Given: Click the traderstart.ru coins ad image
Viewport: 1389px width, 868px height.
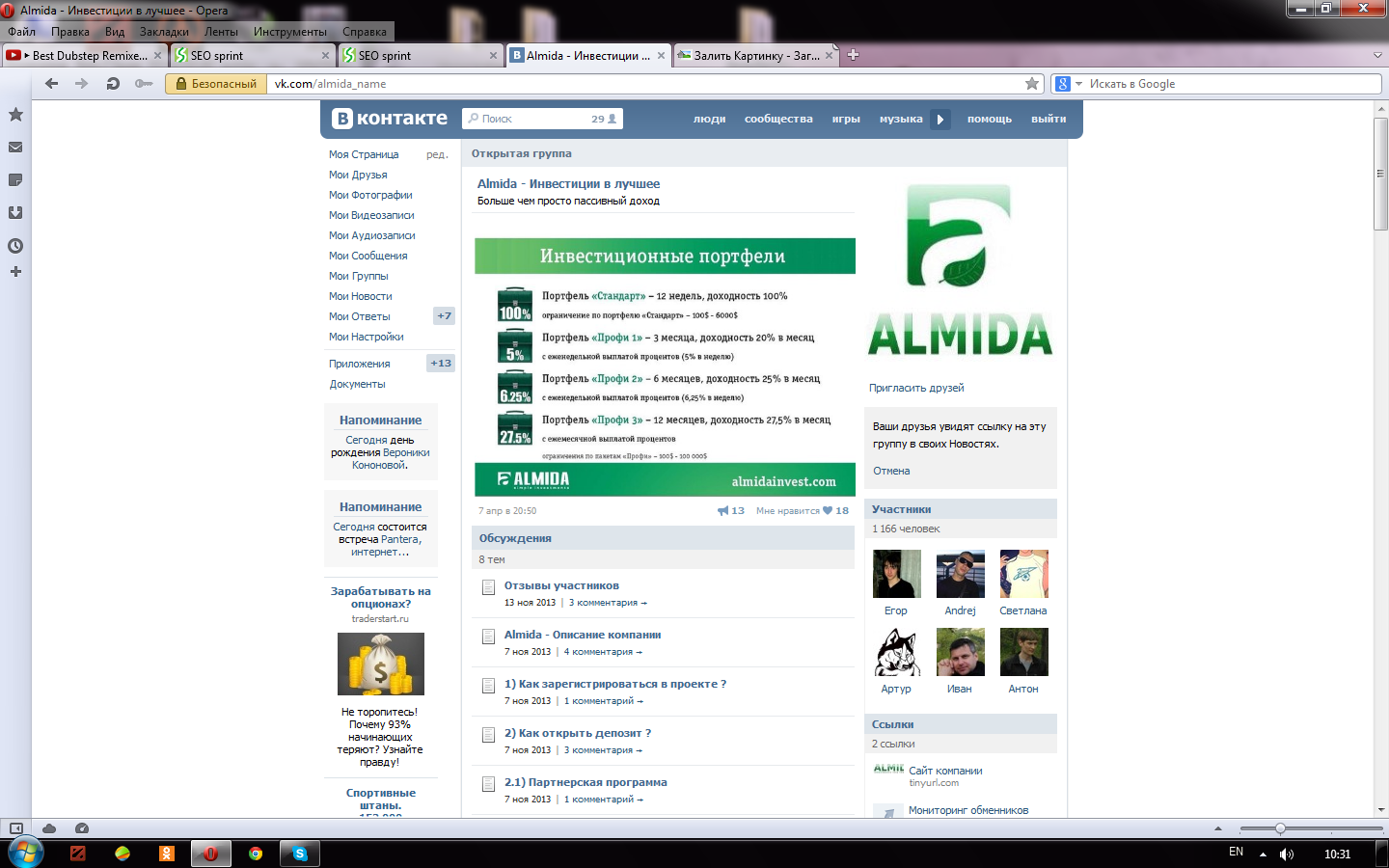Looking at the screenshot, I should pos(381,664).
